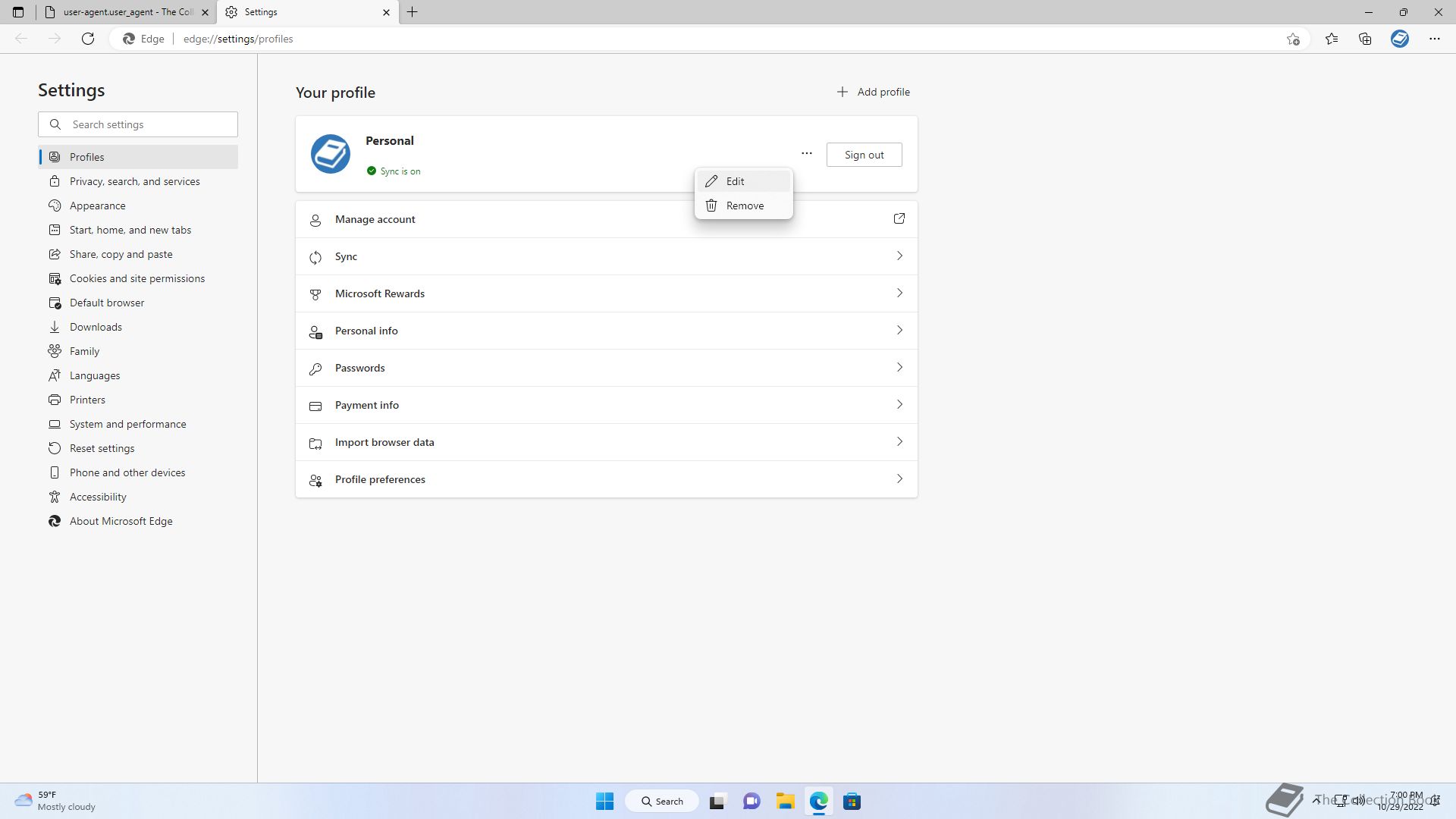The image size is (1456, 819).
Task: Click the Microsoft Rewards trophy icon
Action: click(315, 294)
